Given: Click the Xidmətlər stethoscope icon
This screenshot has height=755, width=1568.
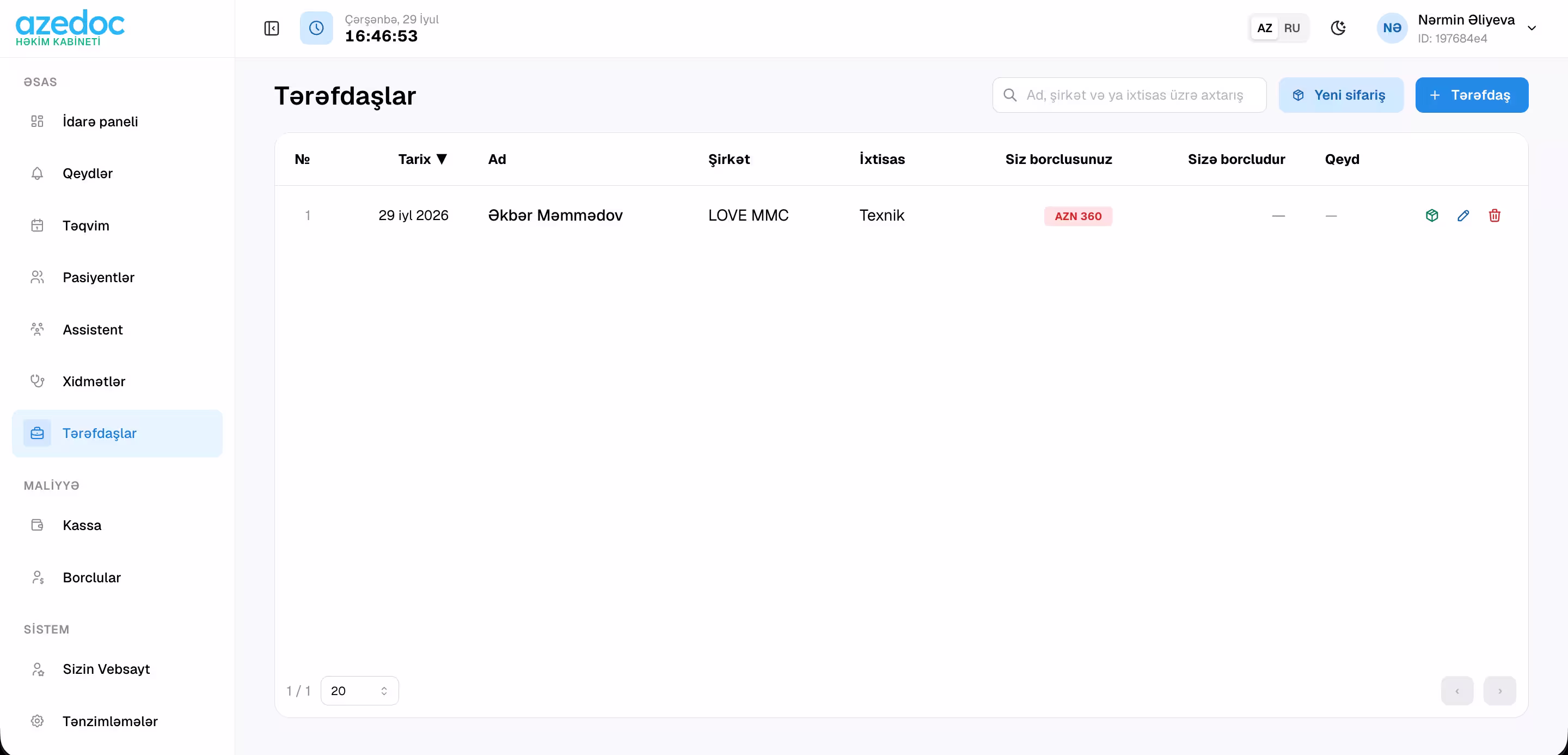Looking at the screenshot, I should (x=37, y=381).
